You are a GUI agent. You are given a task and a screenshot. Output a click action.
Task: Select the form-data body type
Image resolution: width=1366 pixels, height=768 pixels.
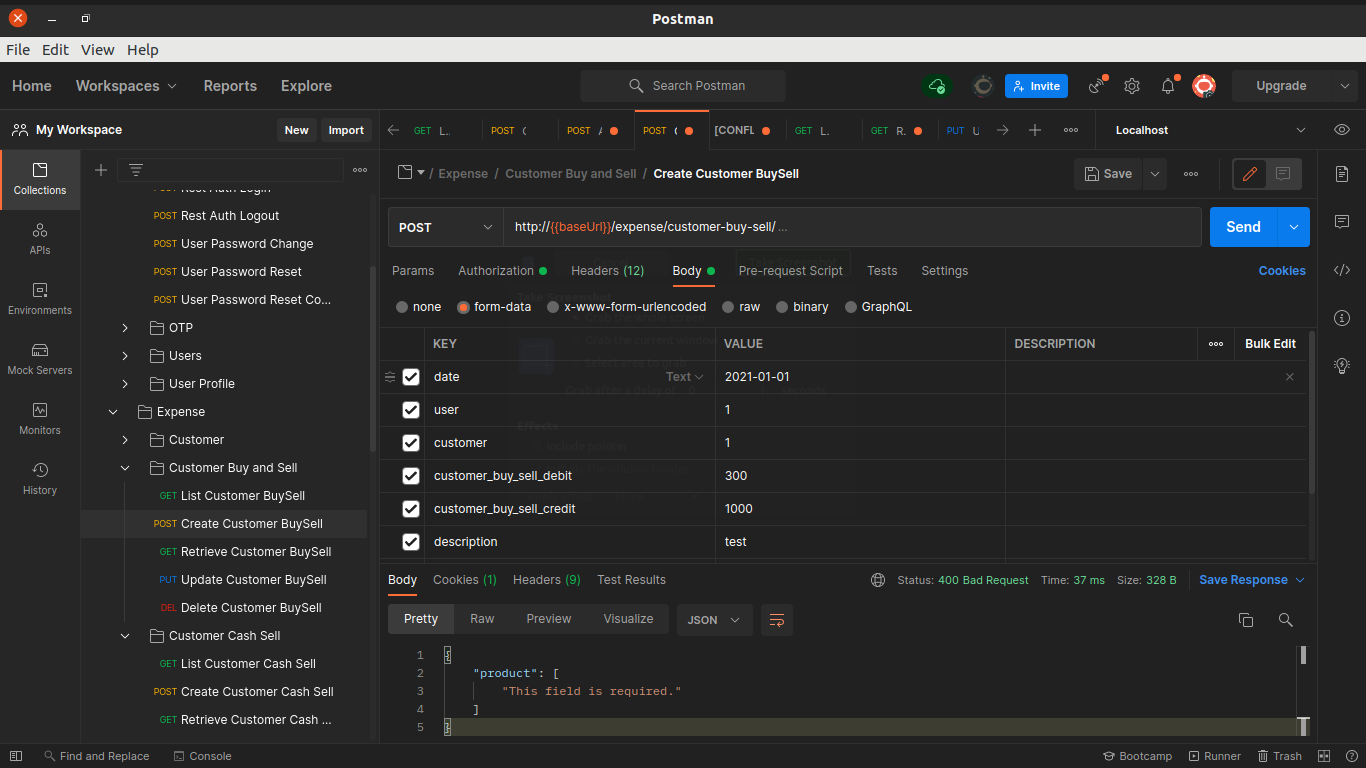click(463, 307)
